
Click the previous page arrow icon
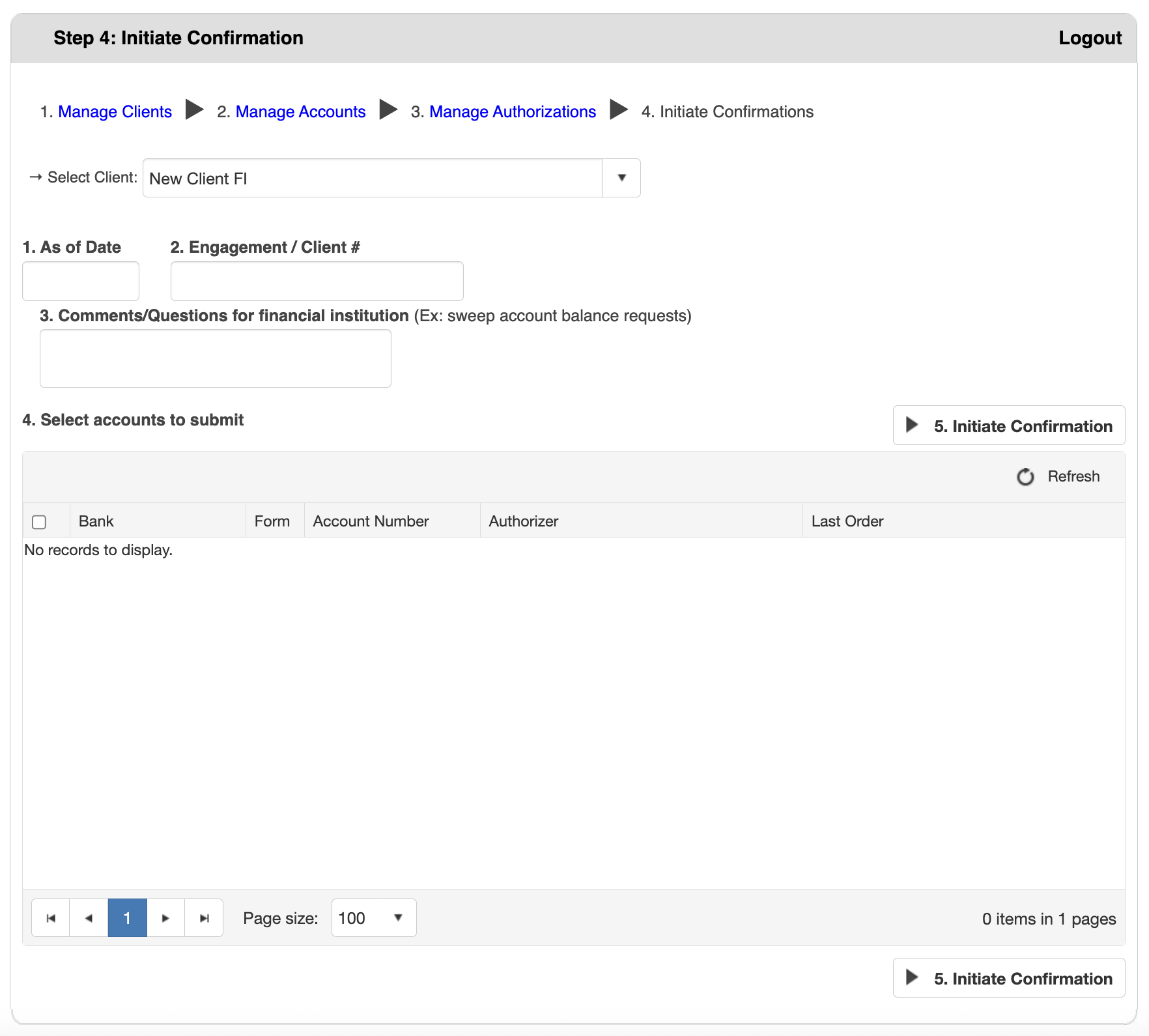(89, 917)
